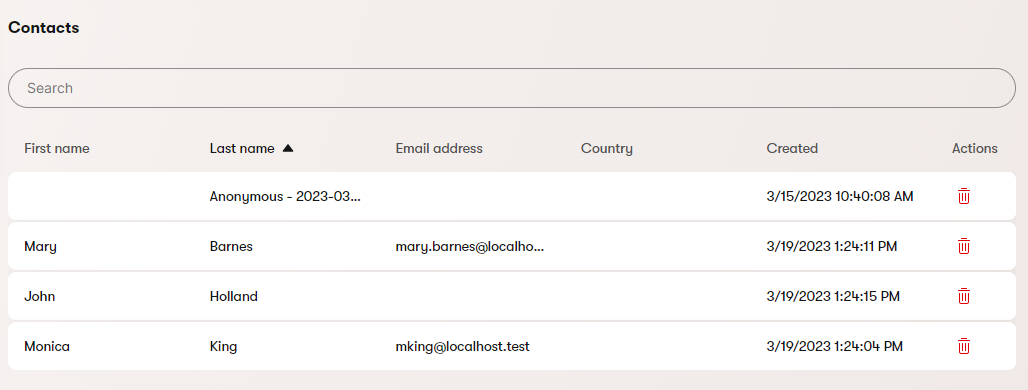
Task: Click into the Search contacts field
Action: coord(511,88)
